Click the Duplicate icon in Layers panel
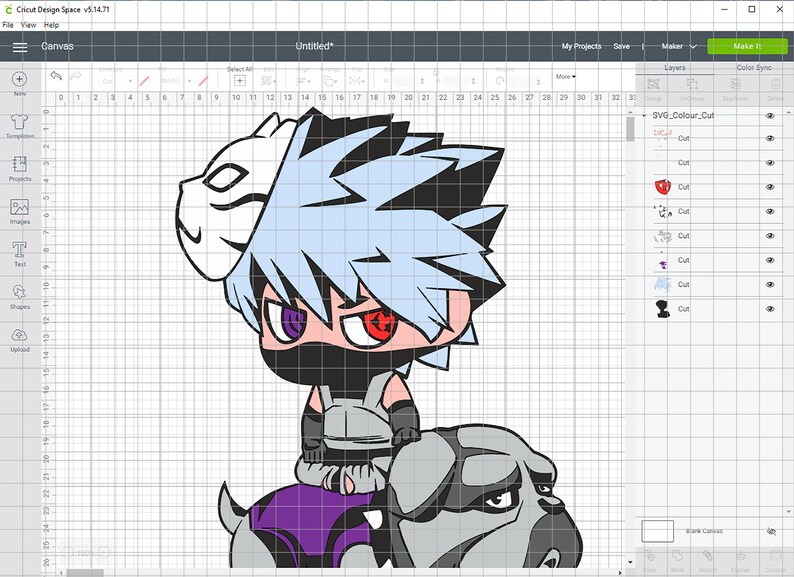Viewport: 794px width, 577px height. click(x=735, y=84)
